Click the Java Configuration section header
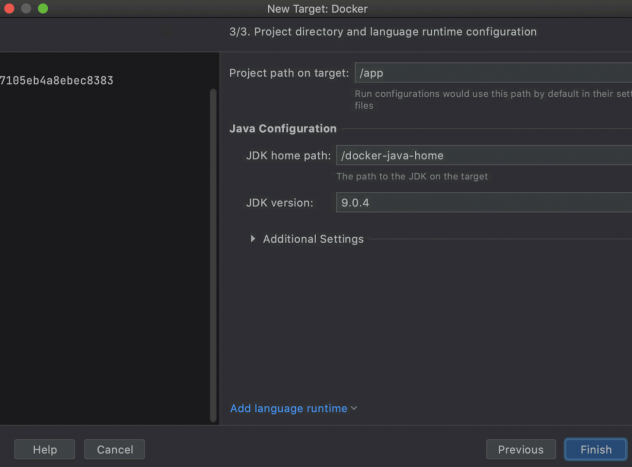The height and width of the screenshot is (467, 632). (x=283, y=129)
